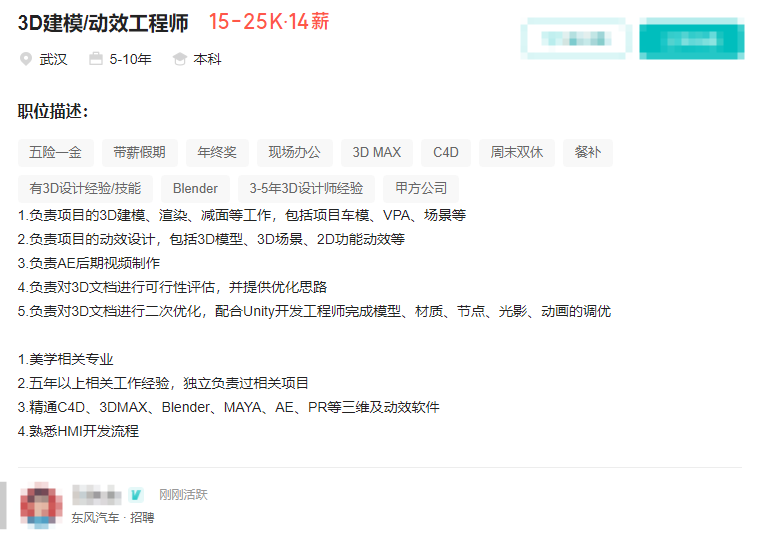The width and height of the screenshot is (763, 545).
Task: Click the graduation cap icon beside 本科
Action: pyautogui.click(x=180, y=59)
